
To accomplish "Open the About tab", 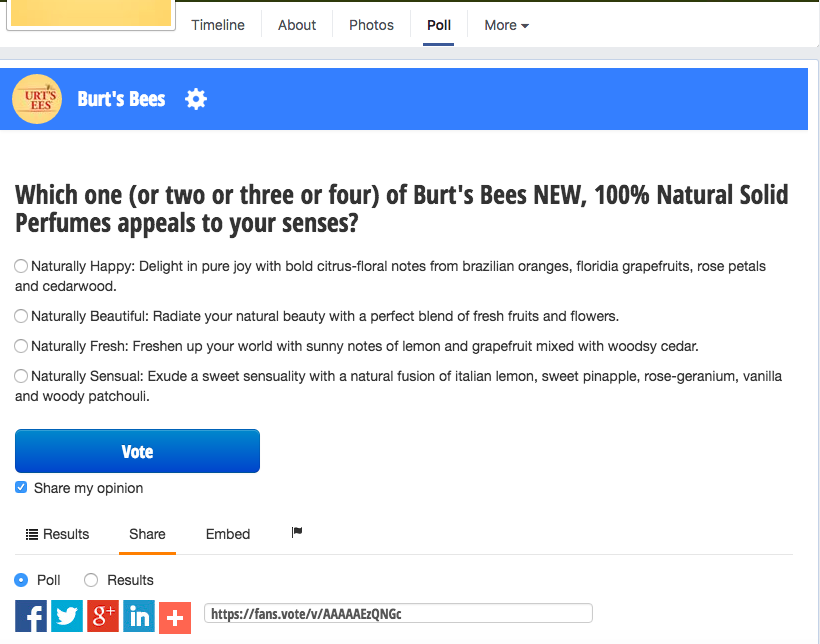I will coord(297,25).
